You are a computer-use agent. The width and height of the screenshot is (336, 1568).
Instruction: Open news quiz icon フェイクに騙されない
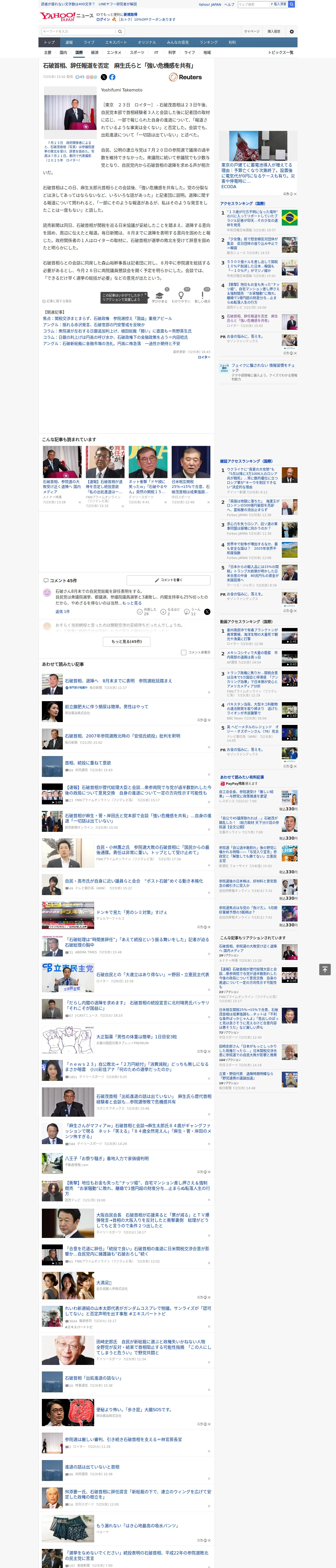click(225, 368)
